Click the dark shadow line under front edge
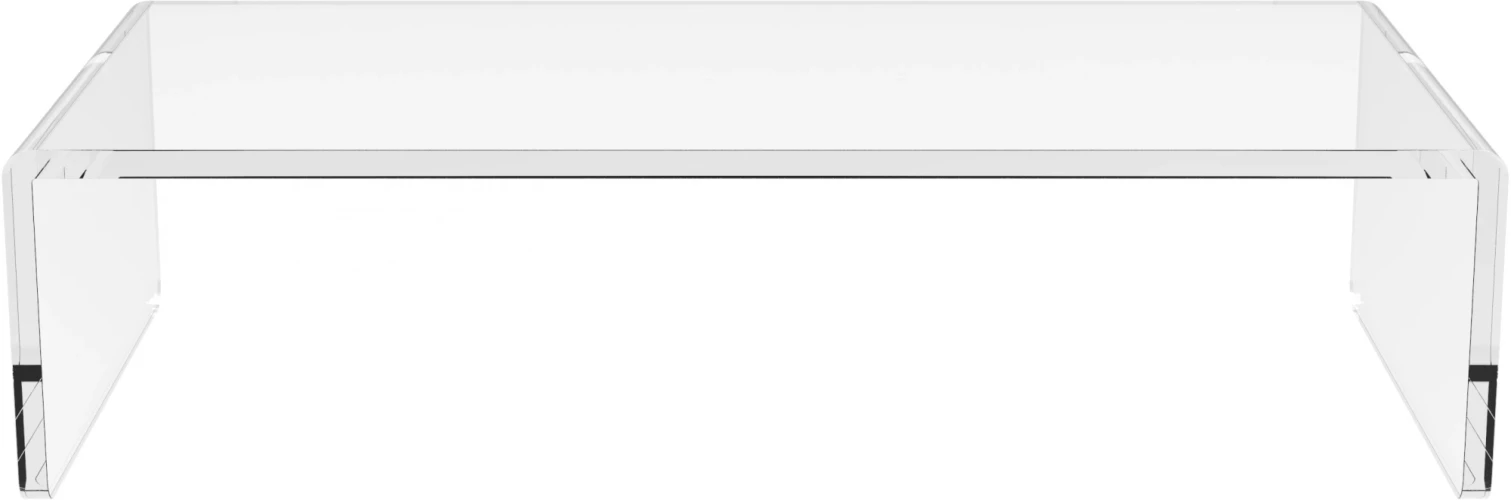Screen dimensions: 1511x500 click(755, 178)
